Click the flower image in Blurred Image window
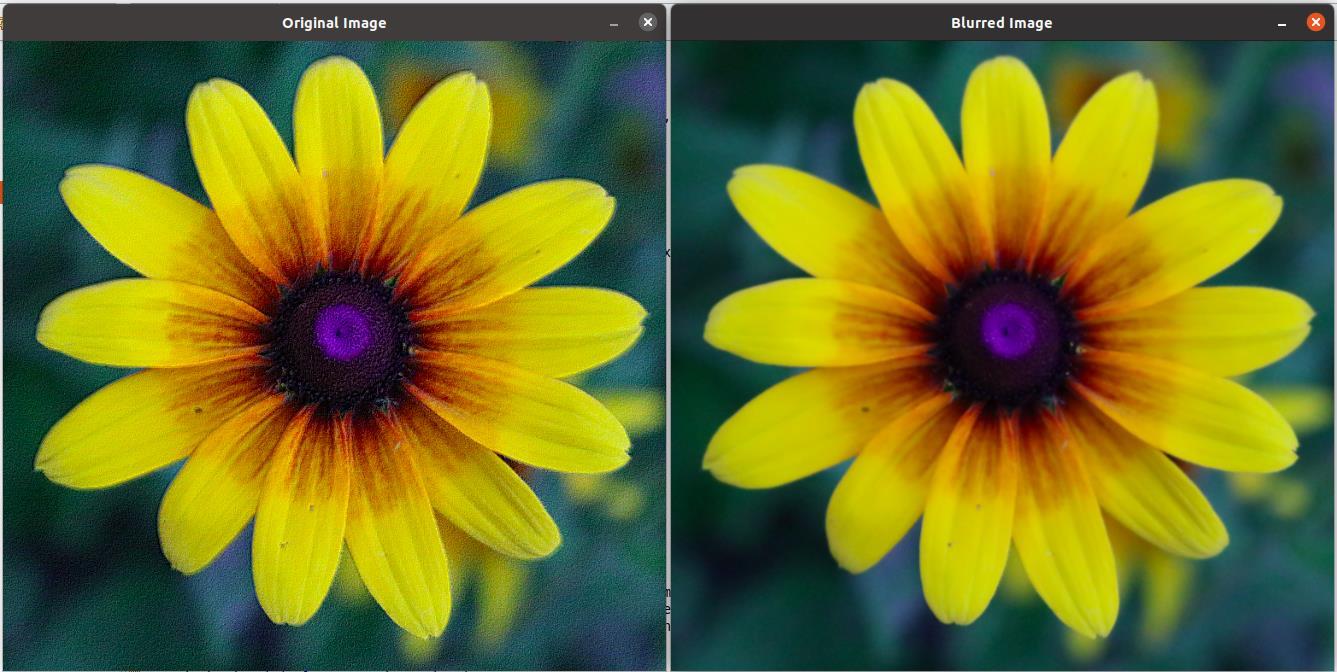The height and width of the screenshot is (672, 1337). 1003,356
